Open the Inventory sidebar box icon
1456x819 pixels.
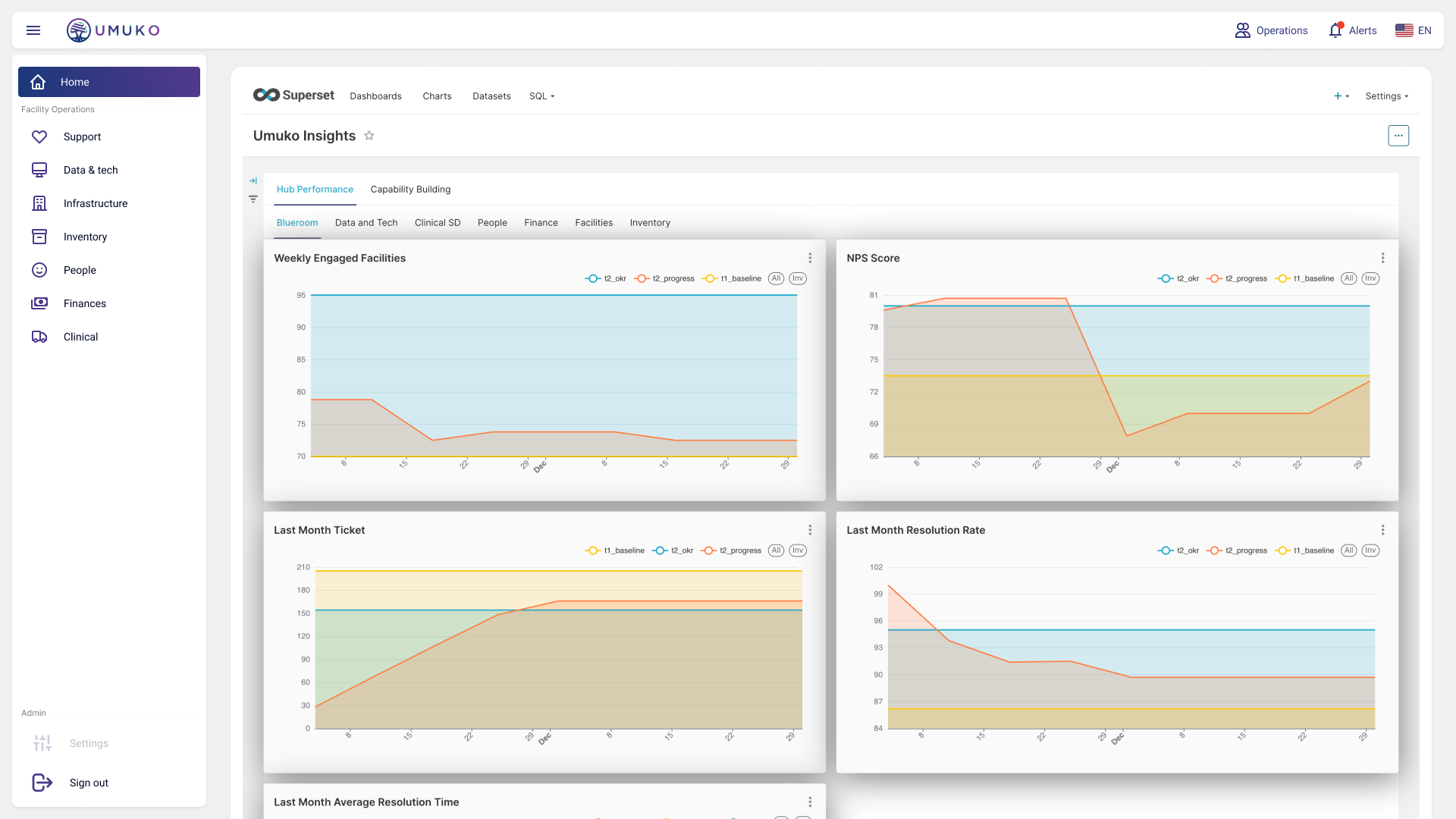[39, 237]
